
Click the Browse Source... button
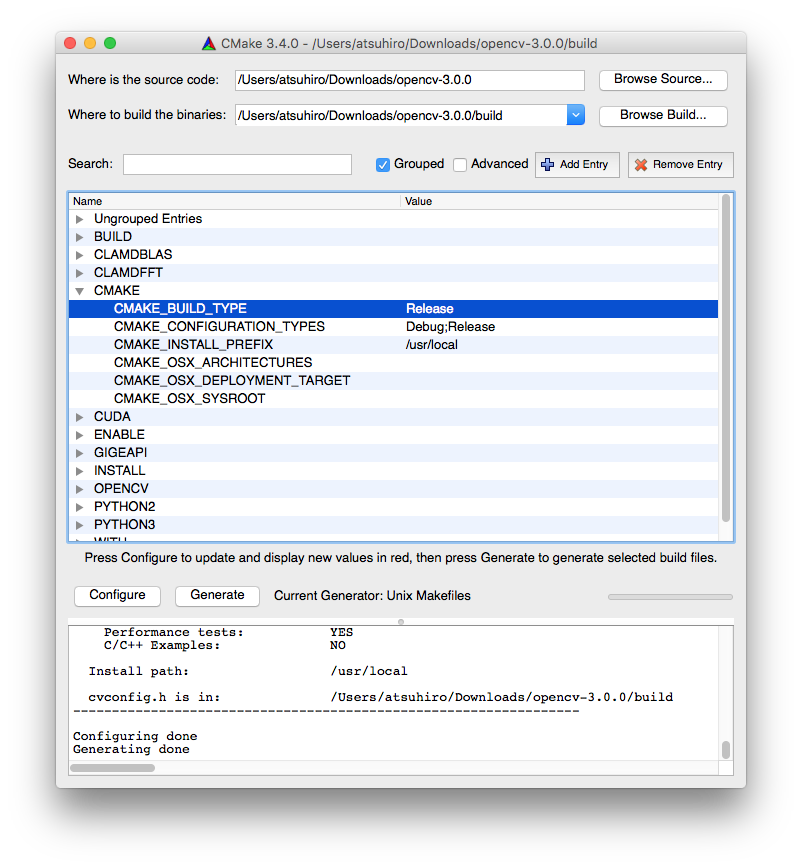click(663, 80)
